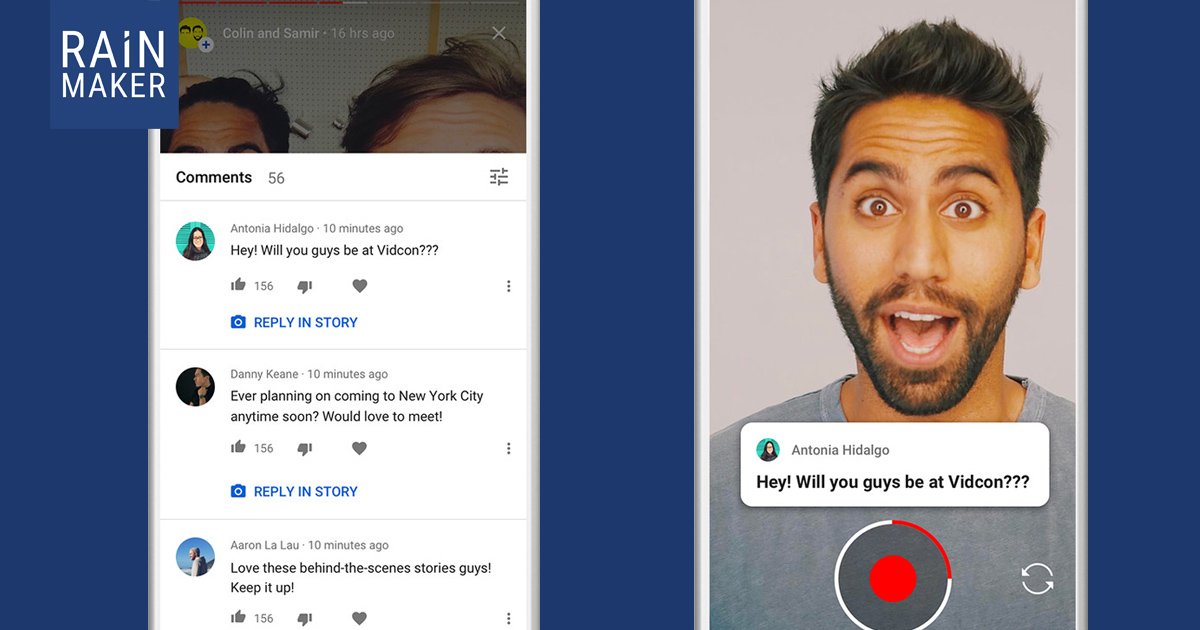Like Antonia Hidalgo's Vidcon comment
Image resolution: width=1200 pixels, height=630 pixels.
point(238,286)
